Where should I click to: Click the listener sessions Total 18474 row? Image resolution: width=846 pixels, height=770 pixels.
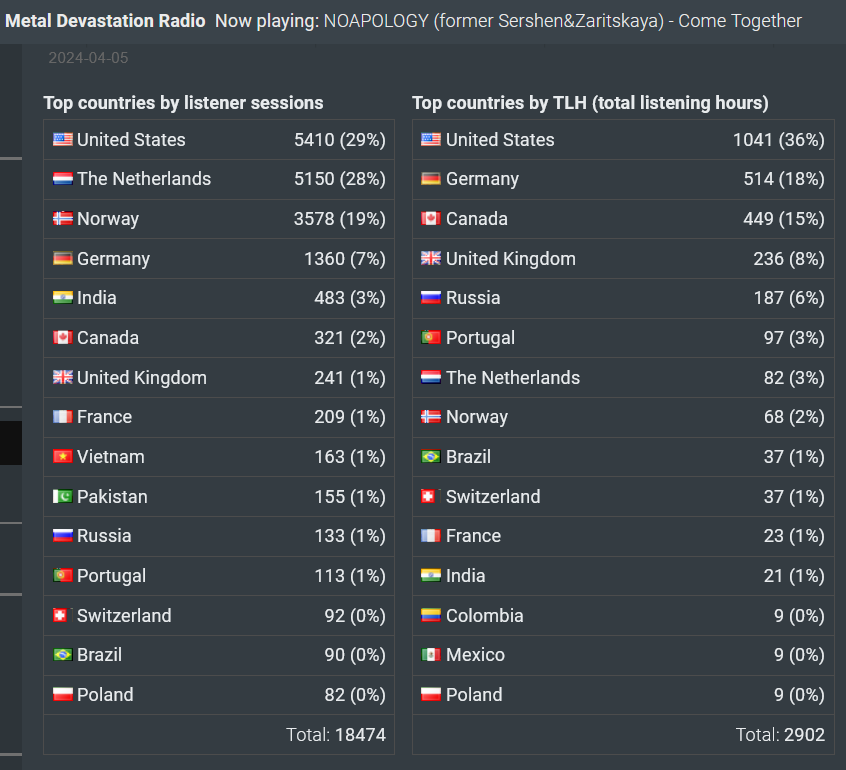pyautogui.click(x=219, y=734)
